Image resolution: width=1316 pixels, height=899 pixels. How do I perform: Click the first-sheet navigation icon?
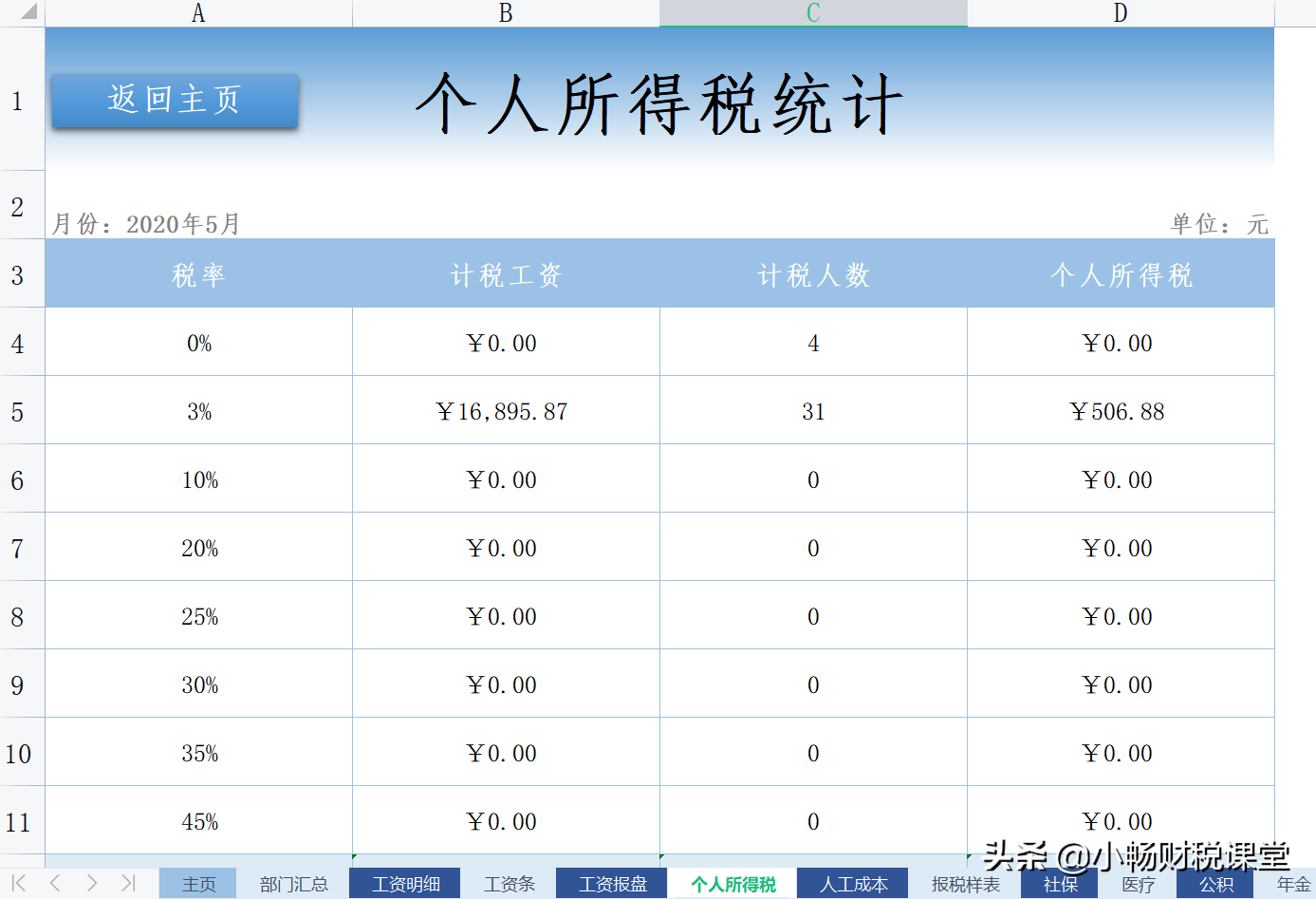point(20,884)
